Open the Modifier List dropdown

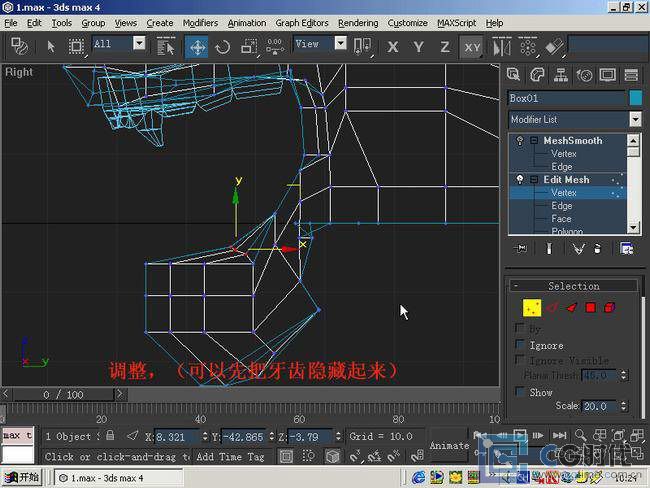pyautogui.click(x=635, y=119)
